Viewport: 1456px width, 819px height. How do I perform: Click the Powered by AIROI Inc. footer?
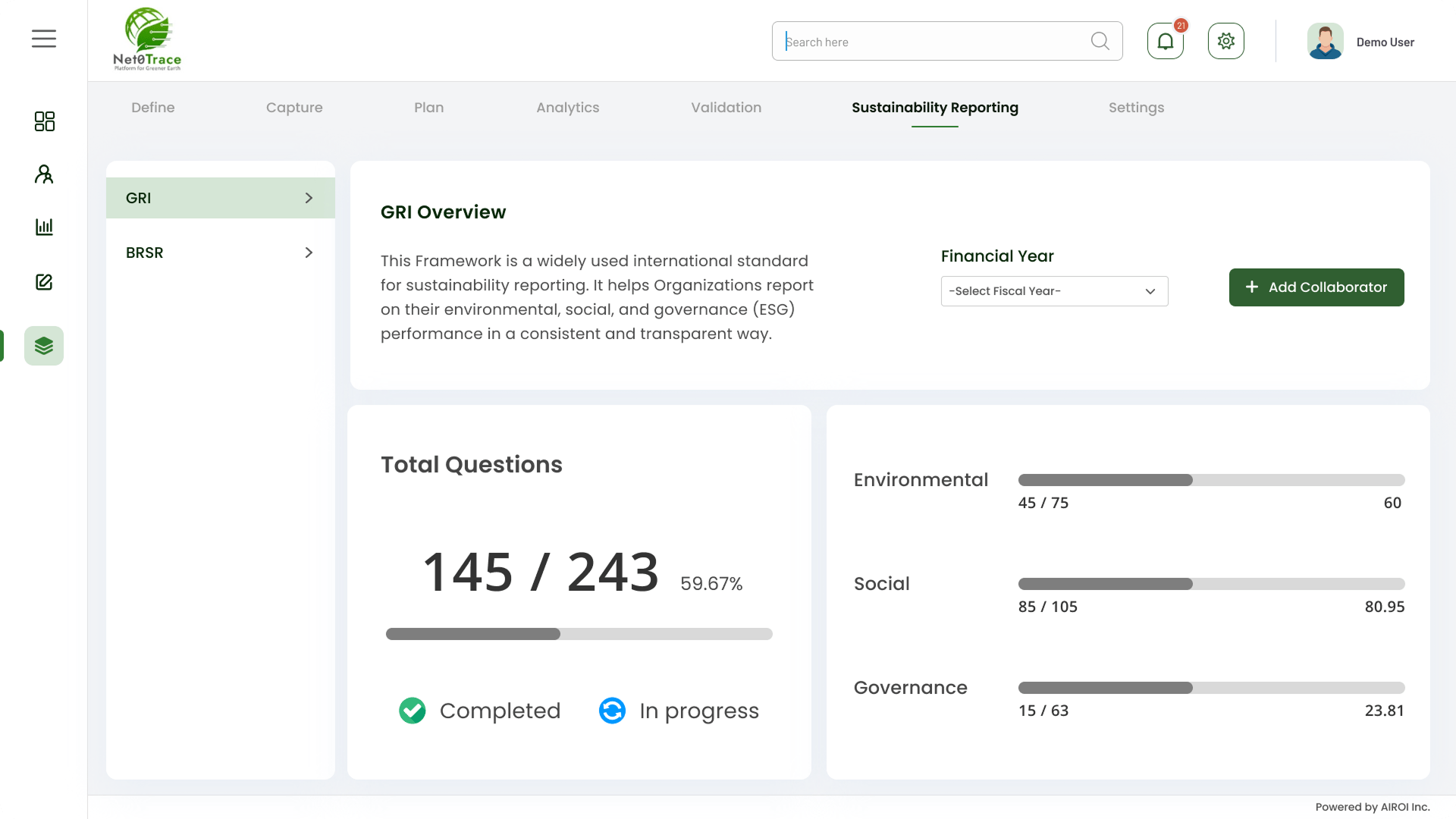click(x=1373, y=807)
